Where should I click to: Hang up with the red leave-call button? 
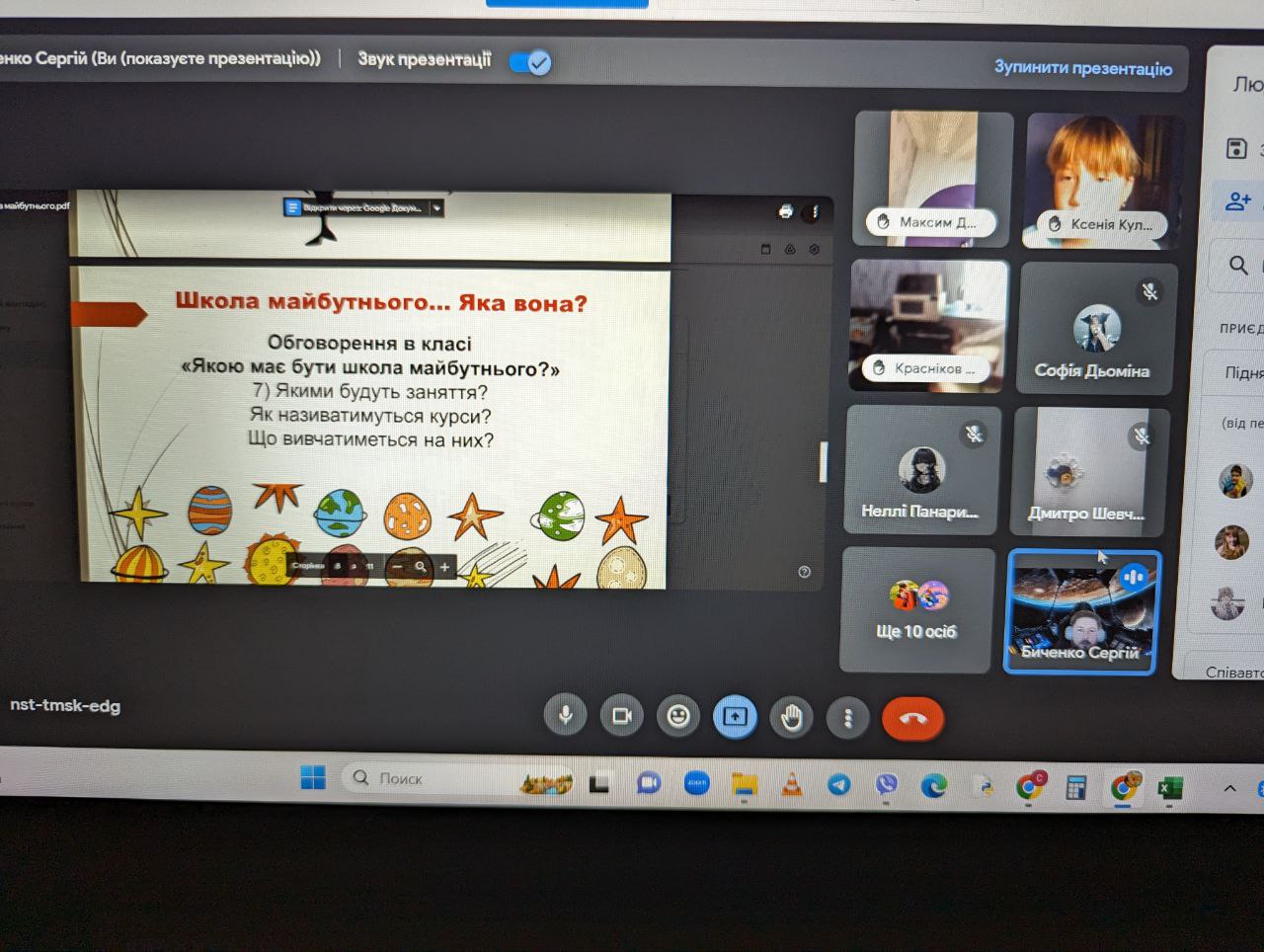(912, 719)
